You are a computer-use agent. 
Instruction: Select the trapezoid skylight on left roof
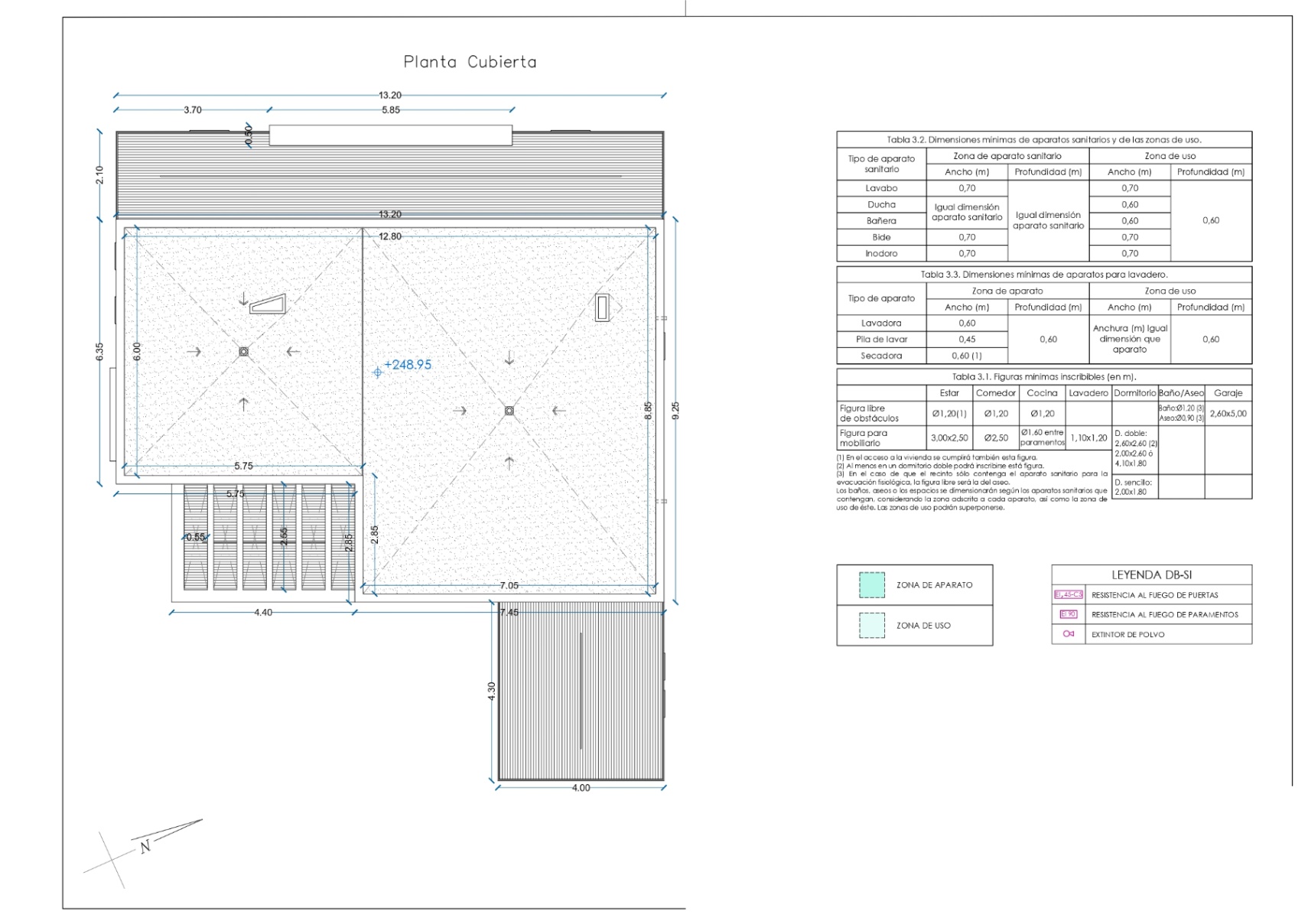(268, 304)
